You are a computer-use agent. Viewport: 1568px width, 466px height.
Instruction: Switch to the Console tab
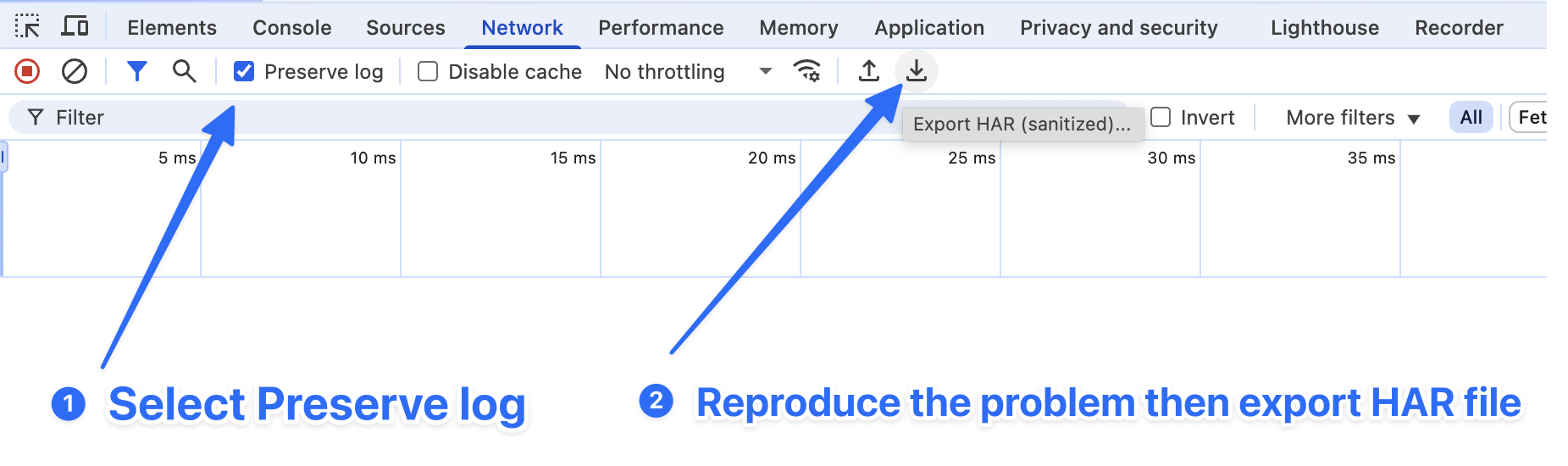point(291,28)
